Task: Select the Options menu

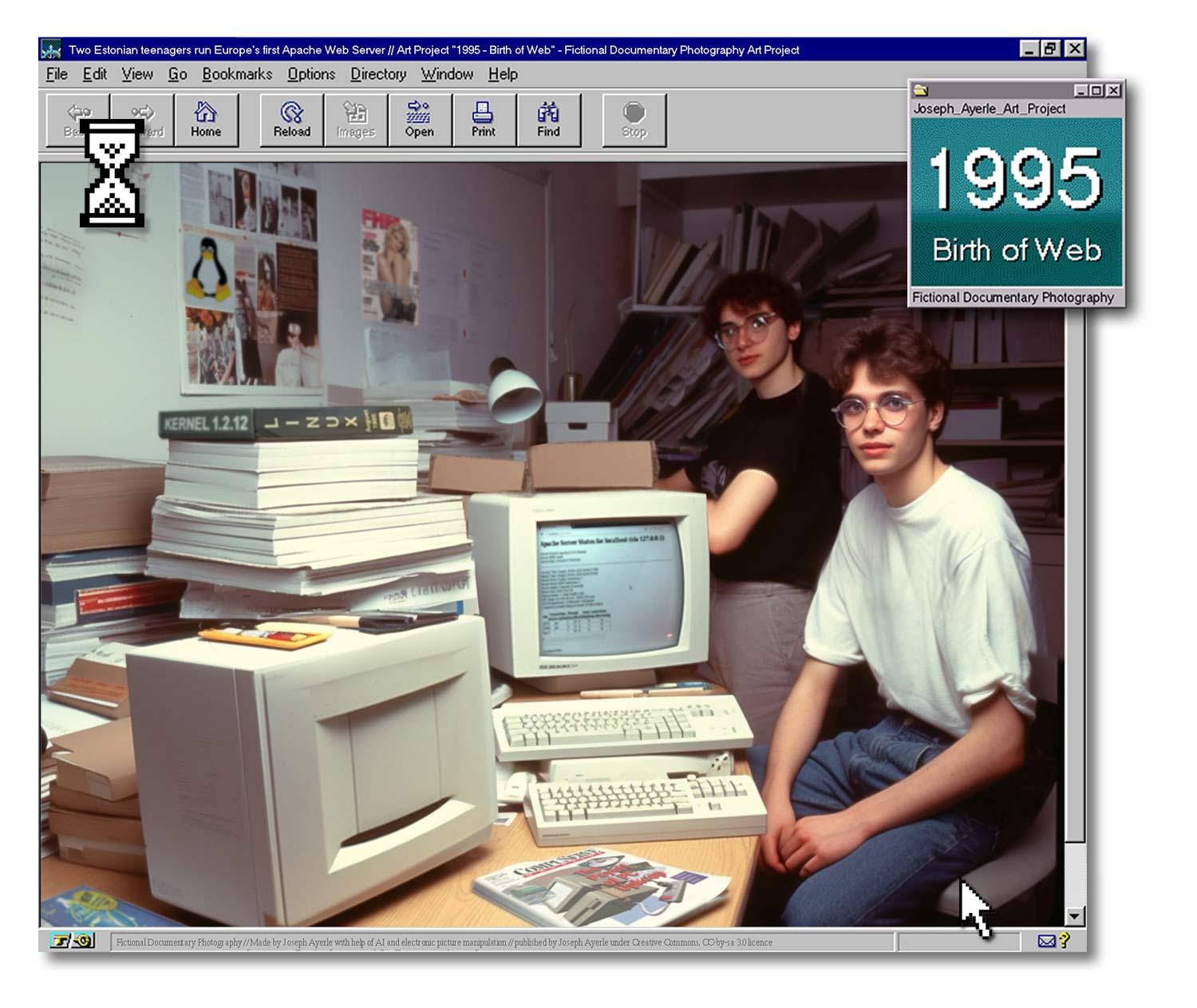Action: [x=311, y=74]
